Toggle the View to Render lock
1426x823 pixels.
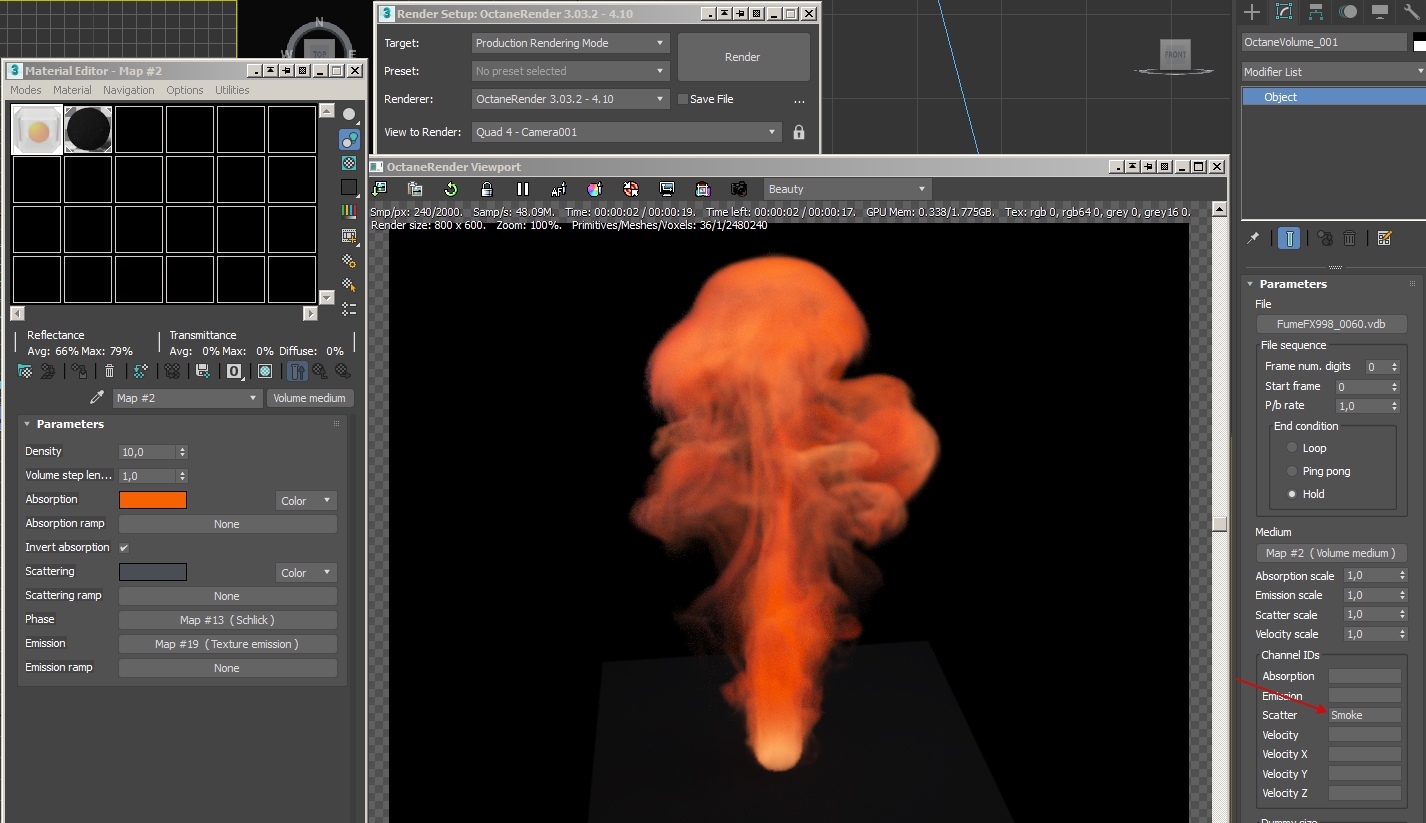click(799, 132)
